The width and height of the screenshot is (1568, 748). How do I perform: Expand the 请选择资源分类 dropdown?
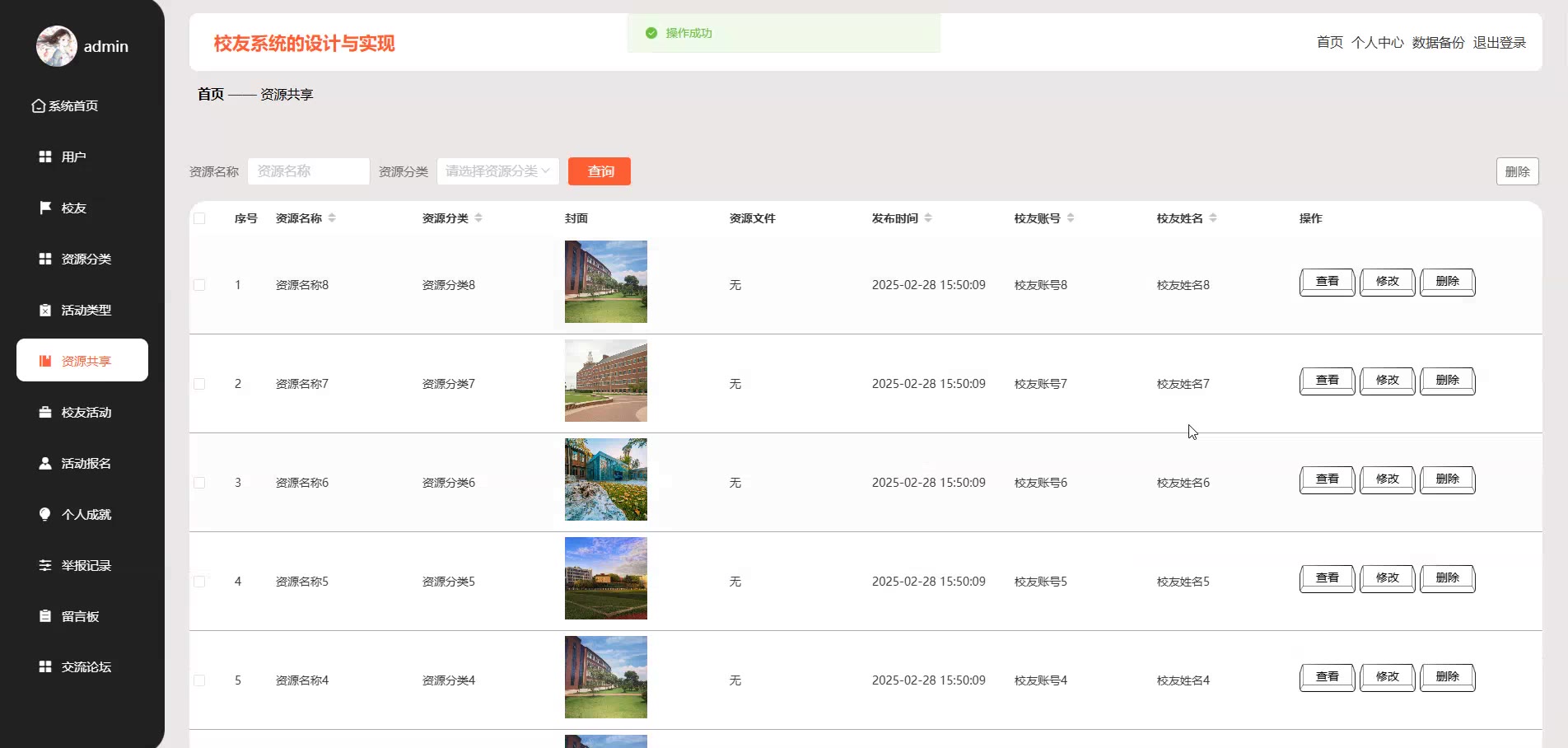pos(497,171)
